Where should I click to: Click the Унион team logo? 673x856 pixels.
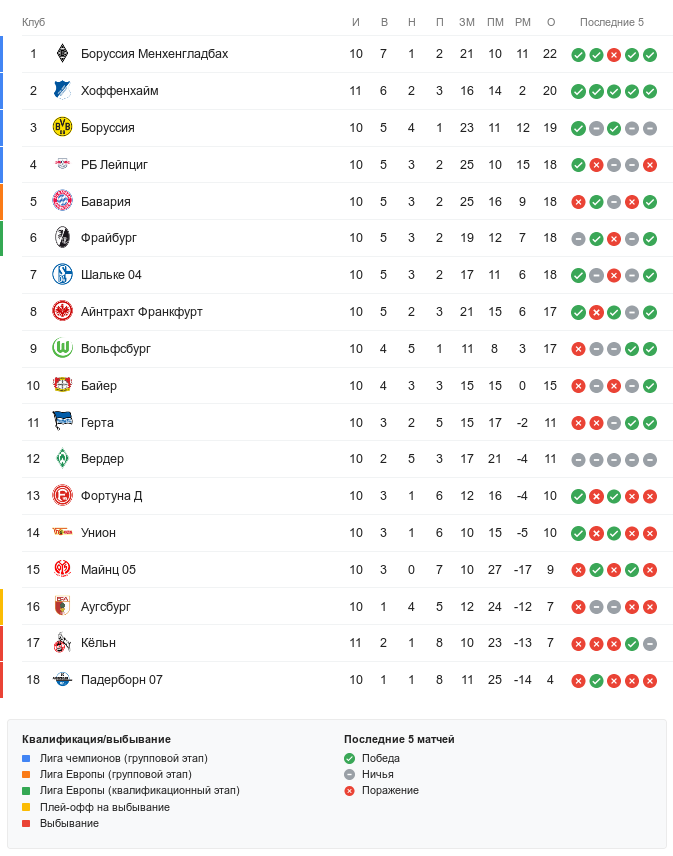(x=63, y=533)
